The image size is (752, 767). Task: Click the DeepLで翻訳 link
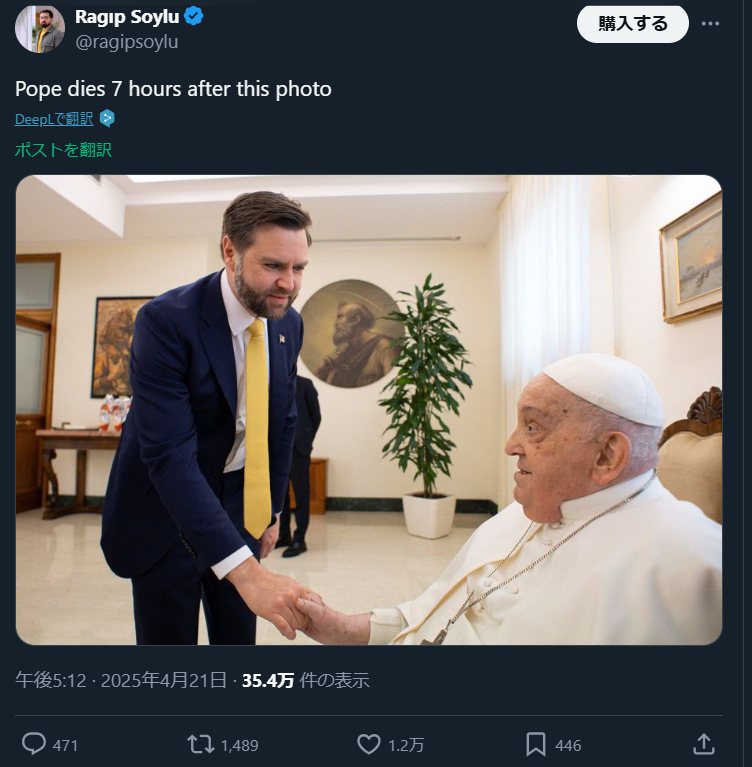coord(54,119)
